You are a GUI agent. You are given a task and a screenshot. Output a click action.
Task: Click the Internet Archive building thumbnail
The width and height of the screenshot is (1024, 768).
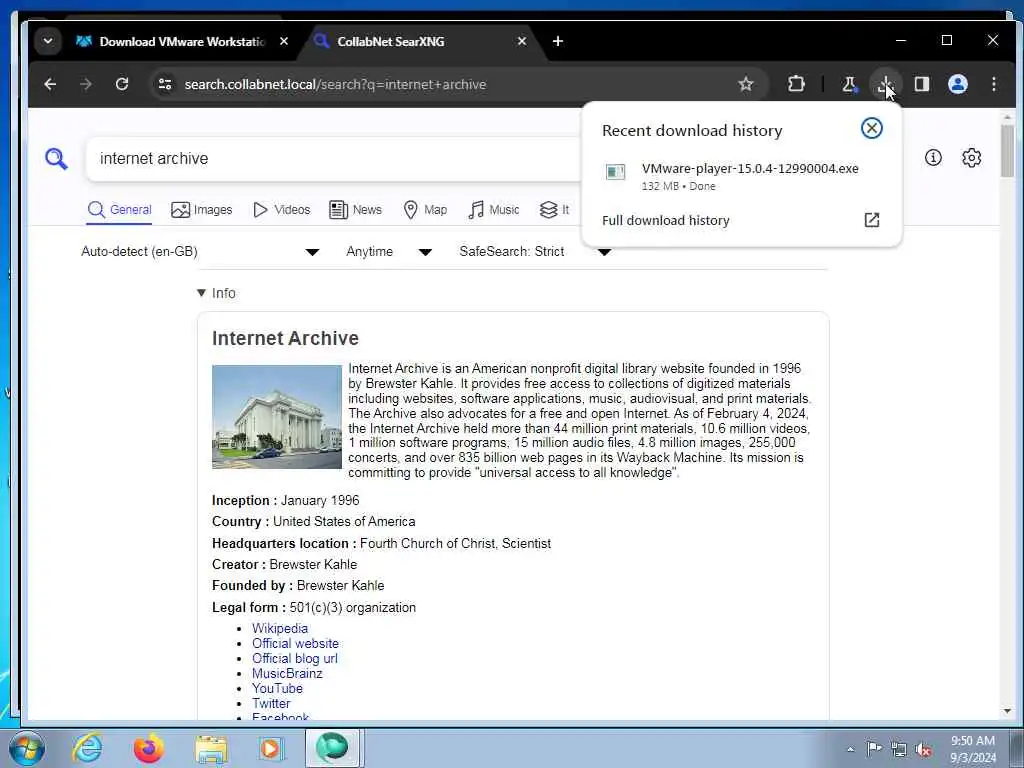[x=277, y=417]
